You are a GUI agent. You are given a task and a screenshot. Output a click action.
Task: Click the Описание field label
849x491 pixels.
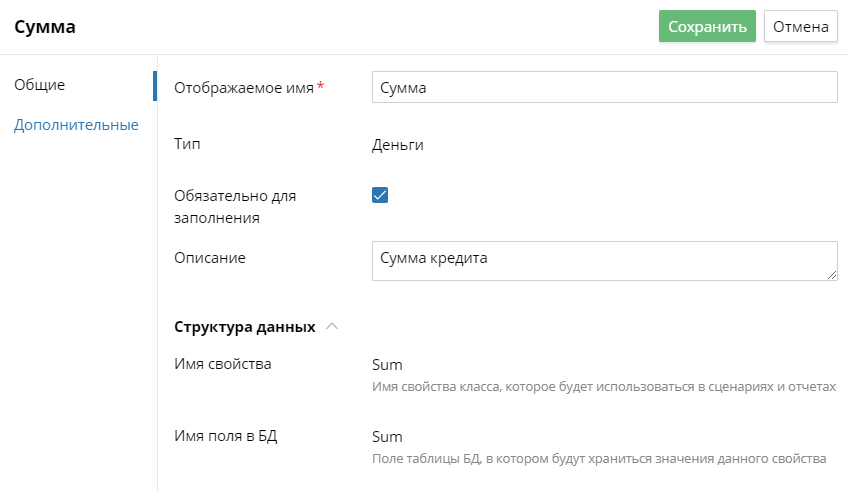click(210, 257)
